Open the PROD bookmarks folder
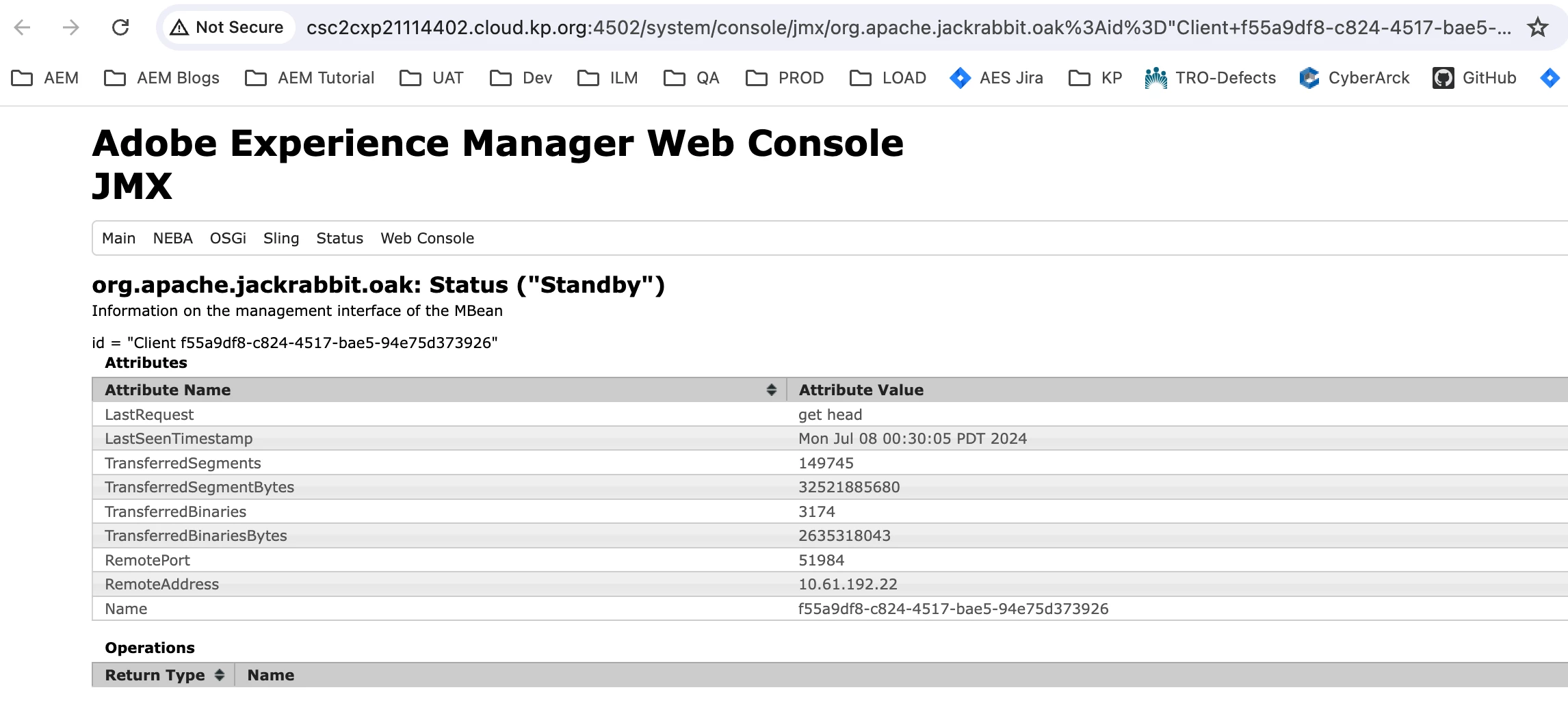The height and width of the screenshot is (718, 1568). 785,78
